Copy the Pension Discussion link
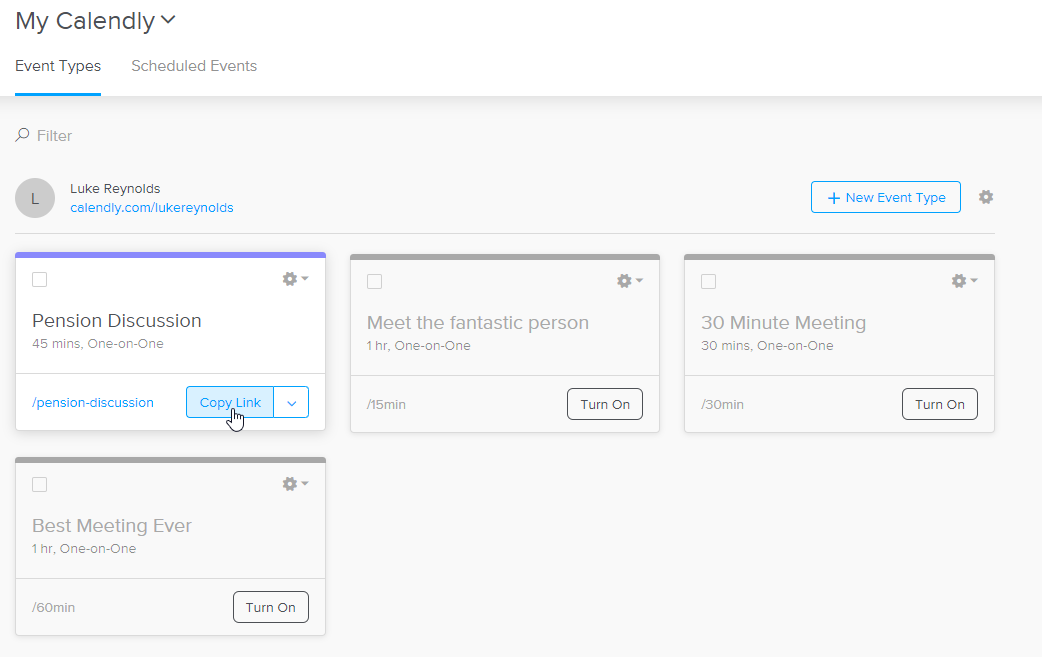 coord(230,403)
